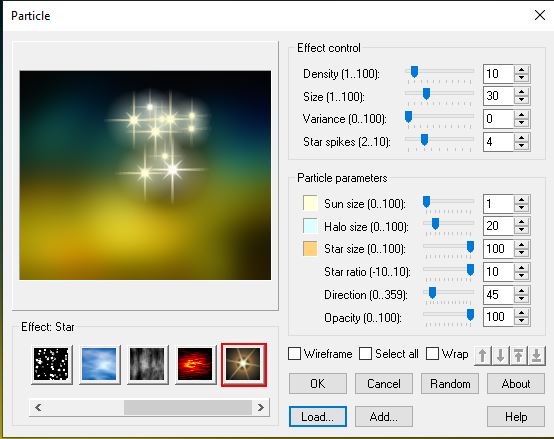The image size is (554, 439).
Task: Select the Star effect thumbnail
Action: click(x=243, y=364)
